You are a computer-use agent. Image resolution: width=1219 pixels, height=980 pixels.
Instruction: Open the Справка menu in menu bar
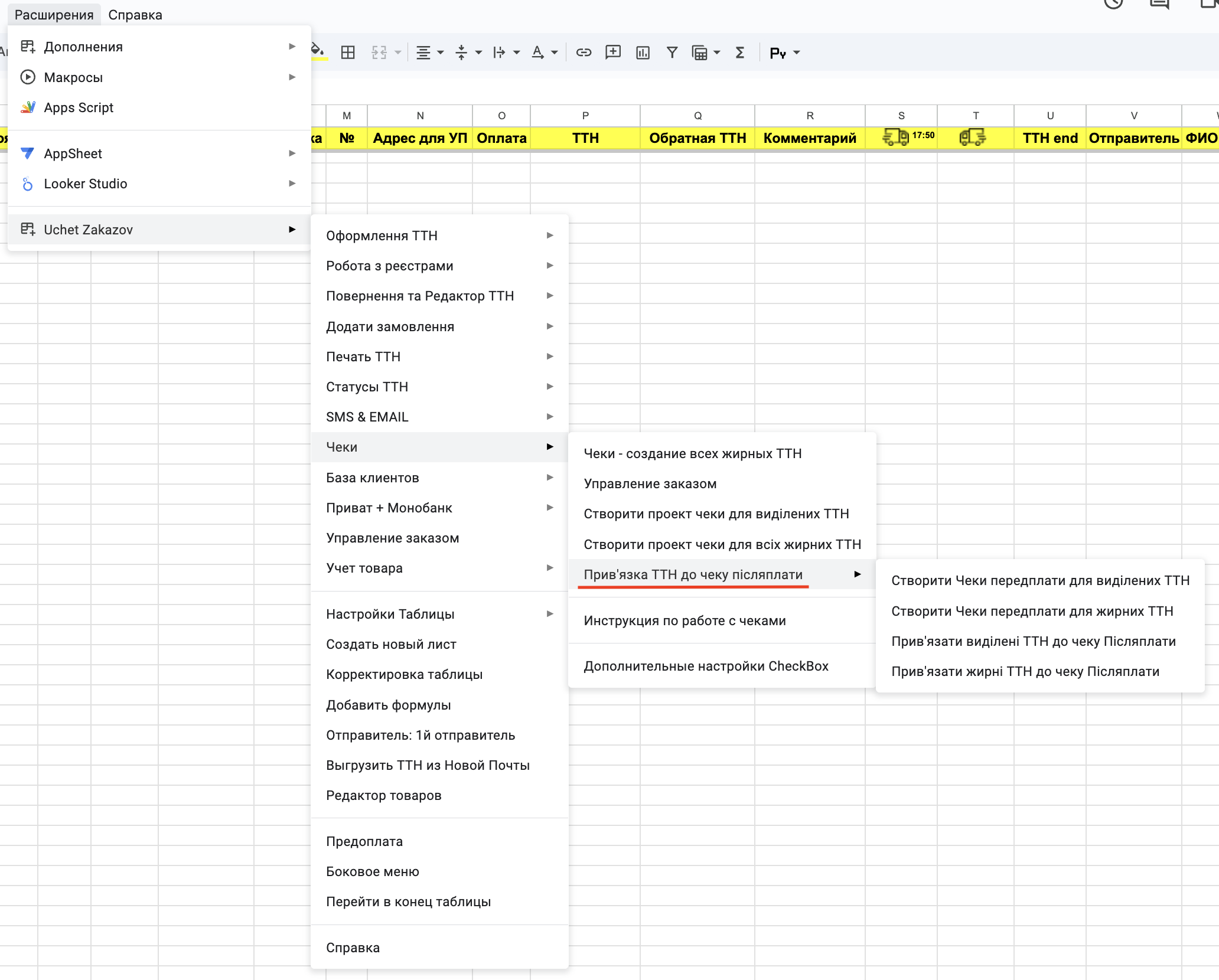(135, 15)
